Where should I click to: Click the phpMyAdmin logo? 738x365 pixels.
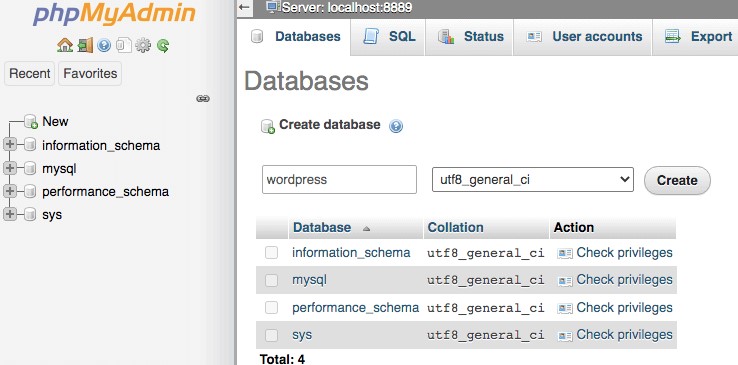click(x=114, y=15)
